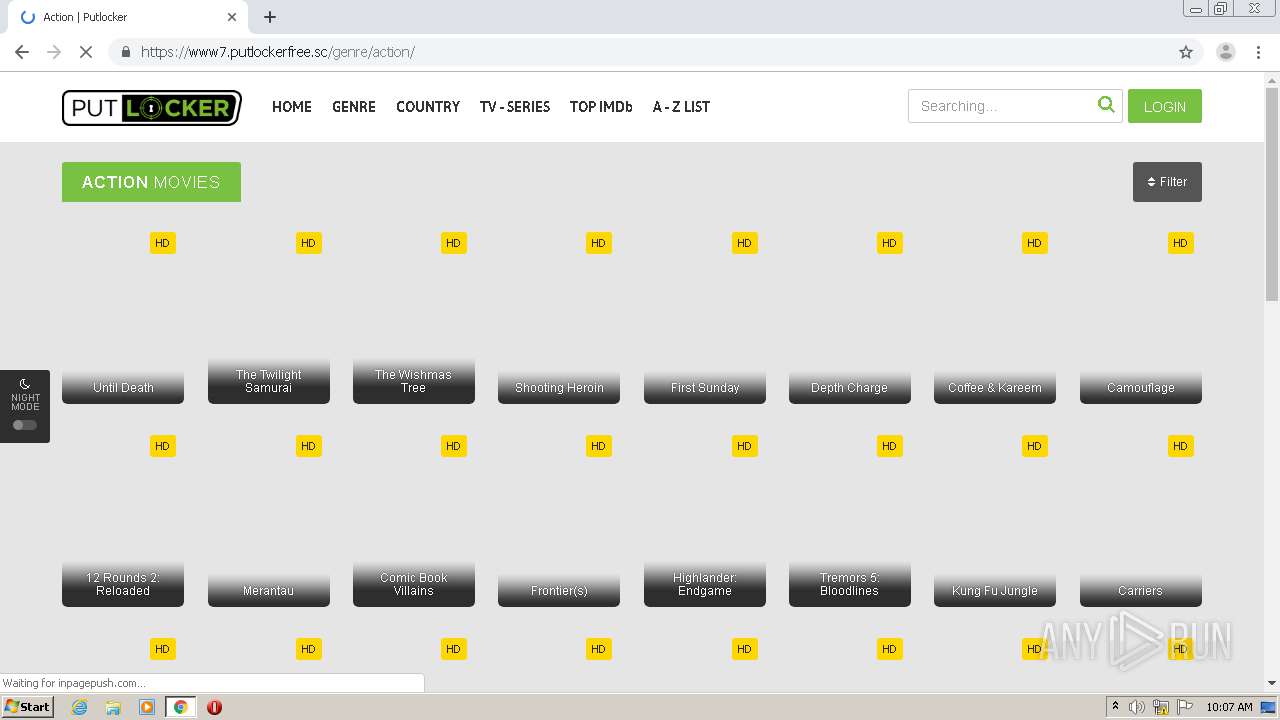
Task: Open the Depth Charge movie
Action: tap(850, 318)
